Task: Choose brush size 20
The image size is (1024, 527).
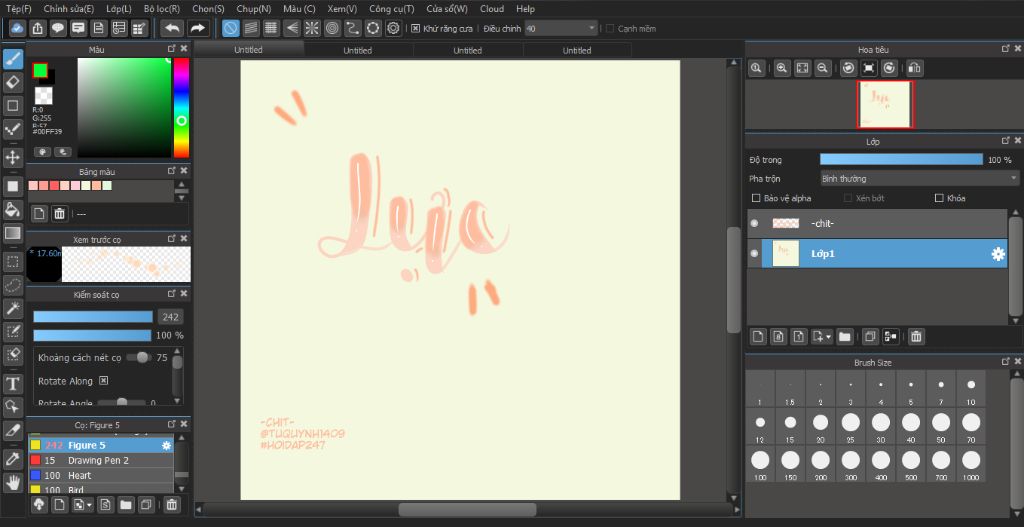Action: [x=820, y=427]
